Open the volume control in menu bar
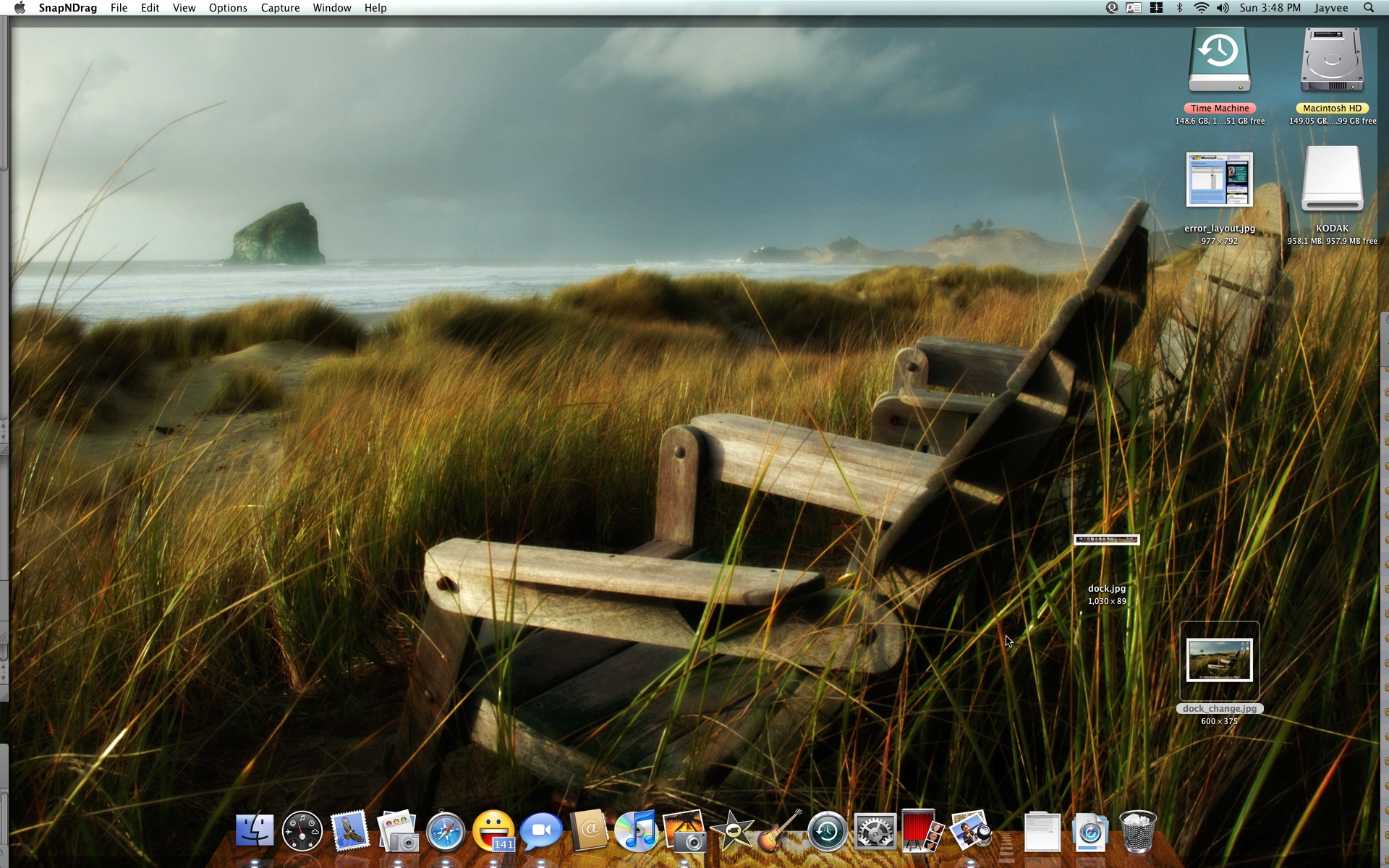Image resolution: width=1389 pixels, height=868 pixels. 1223,8
